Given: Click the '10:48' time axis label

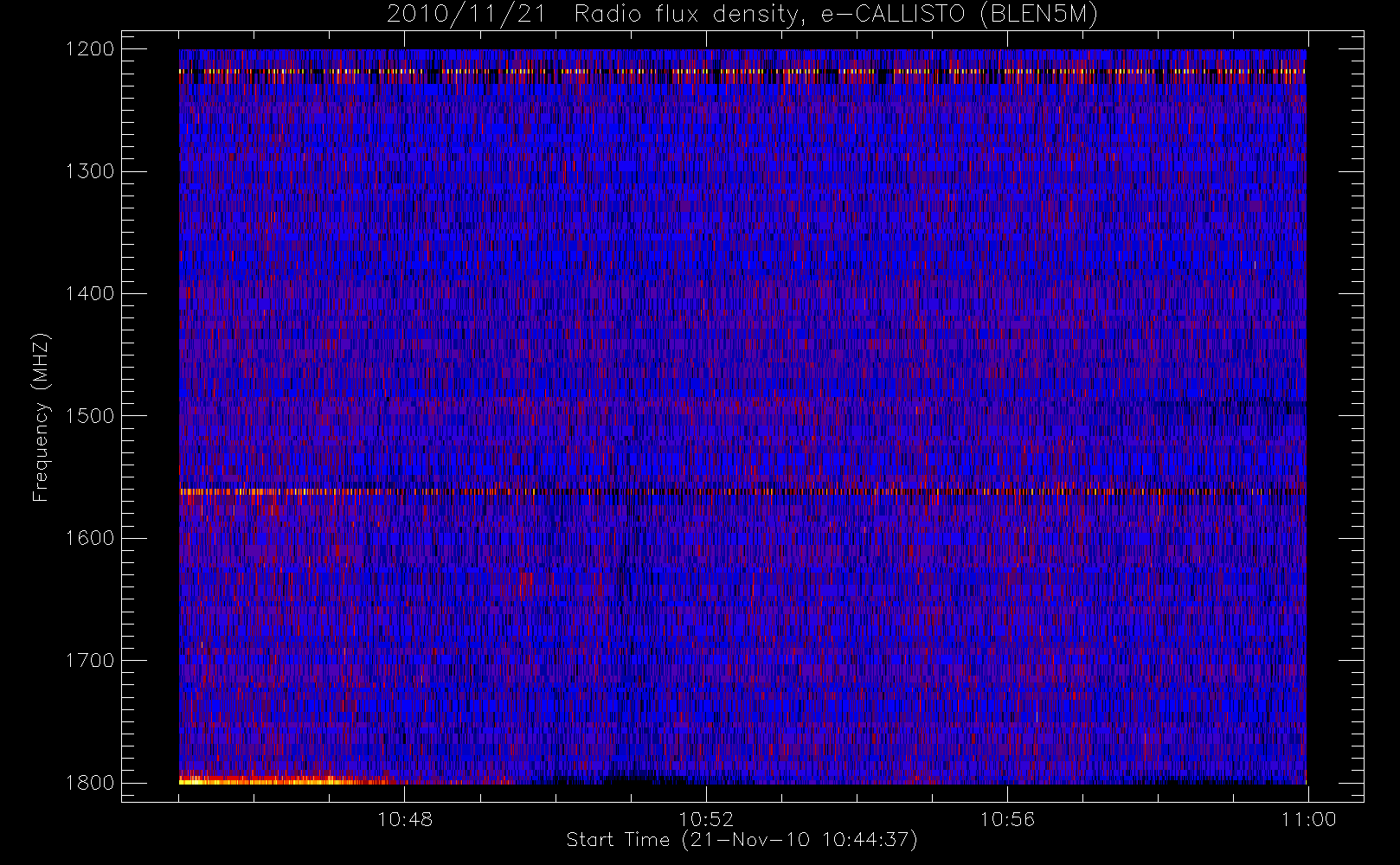Looking at the screenshot, I should [x=405, y=819].
